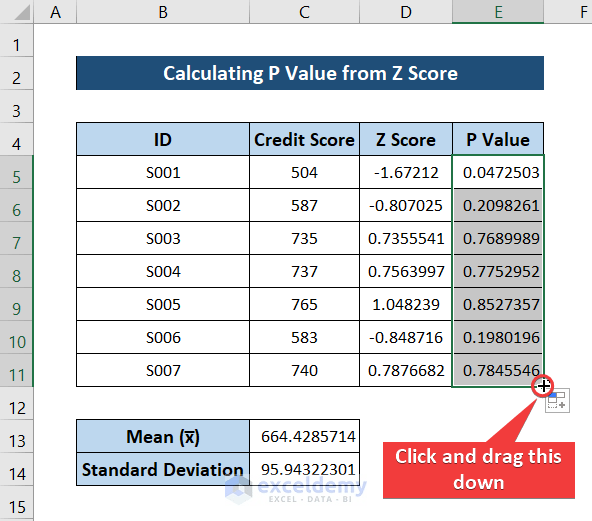Select cell with ID S003
Viewport: 592px width, 521px height.
pos(163,238)
